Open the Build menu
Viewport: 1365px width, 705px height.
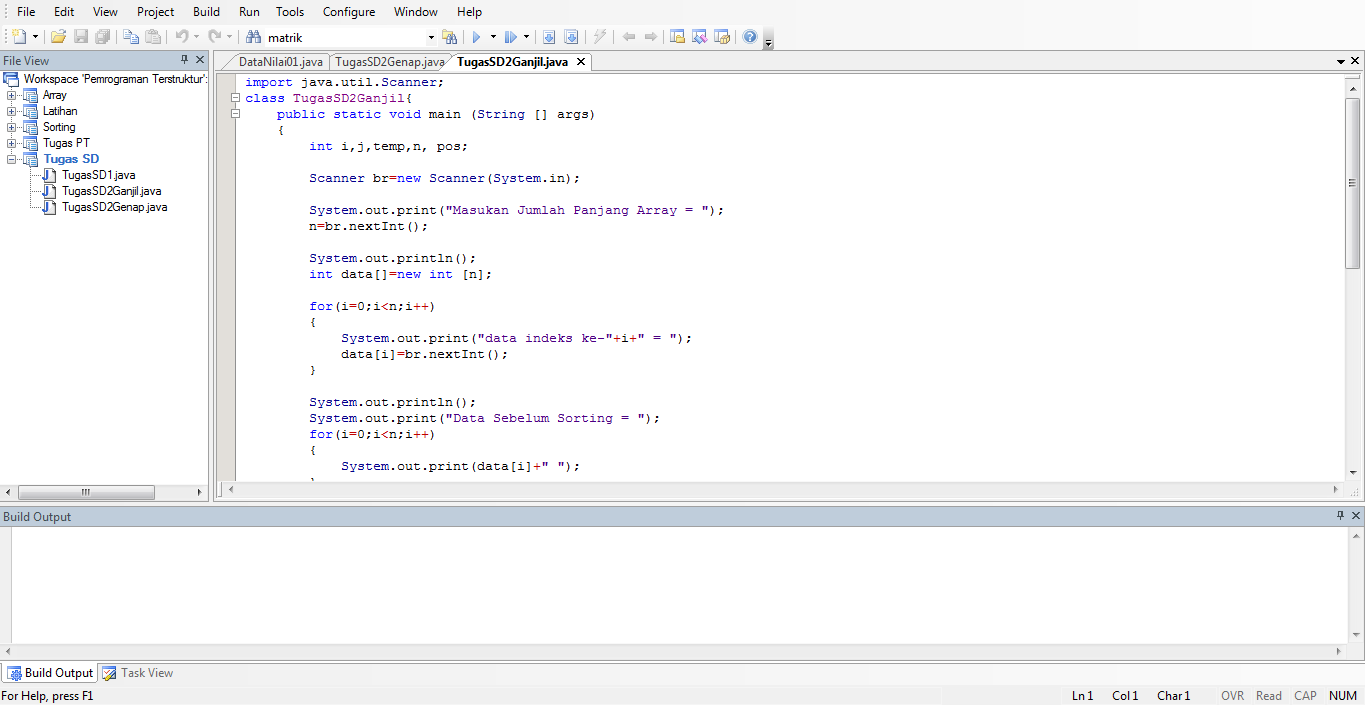point(206,11)
